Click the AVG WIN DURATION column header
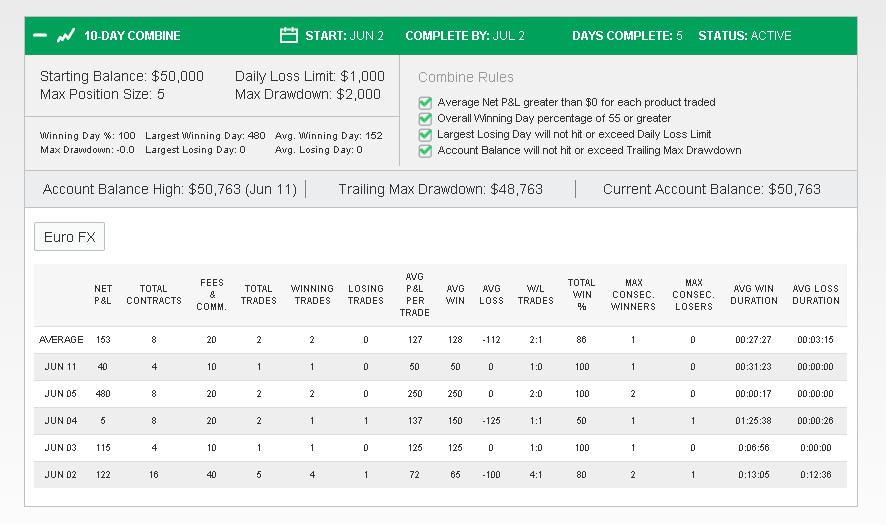The image size is (886, 525). [x=754, y=294]
